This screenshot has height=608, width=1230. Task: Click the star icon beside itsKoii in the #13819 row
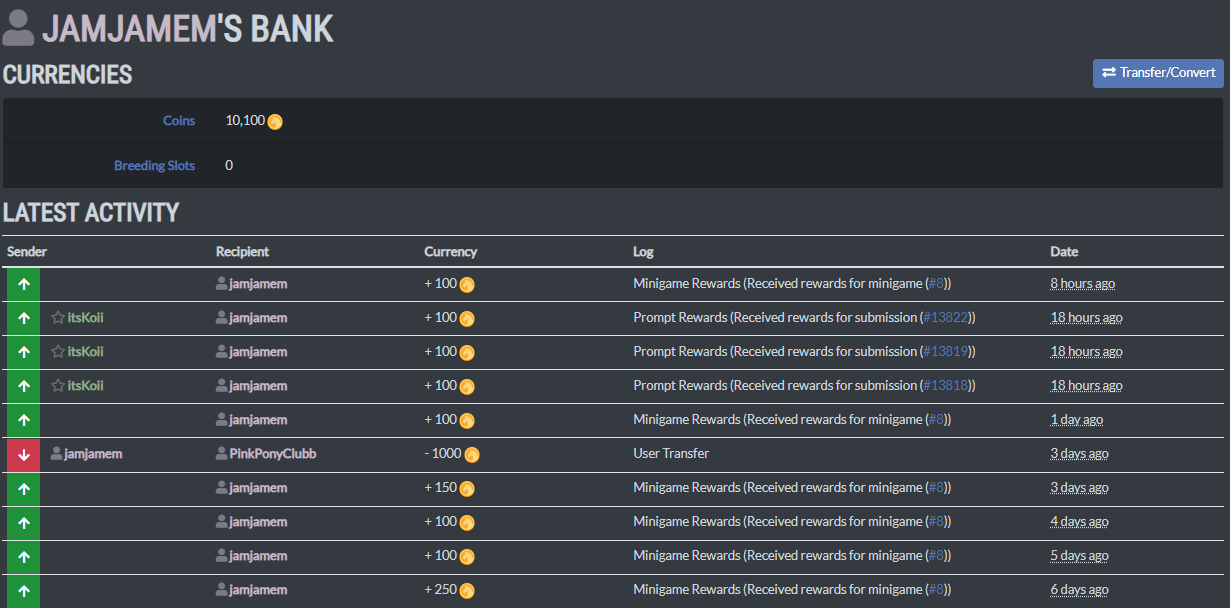pos(58,352)
